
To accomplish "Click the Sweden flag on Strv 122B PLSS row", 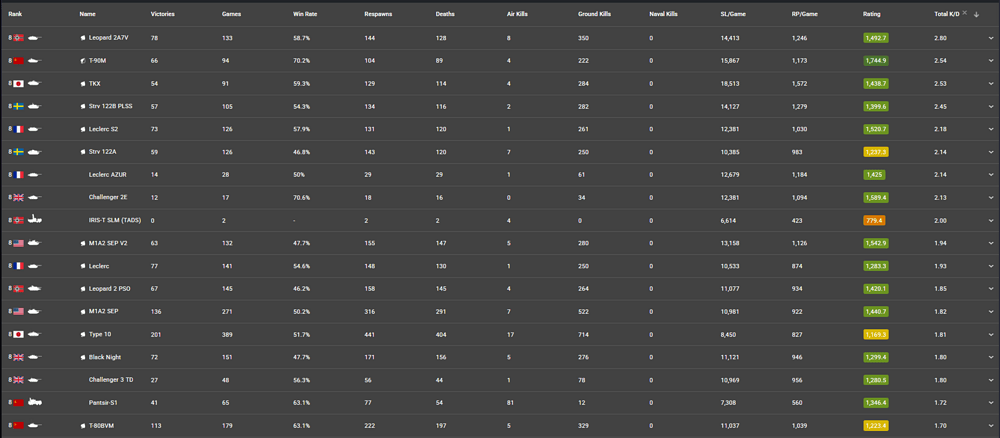I will pos(18,106).
